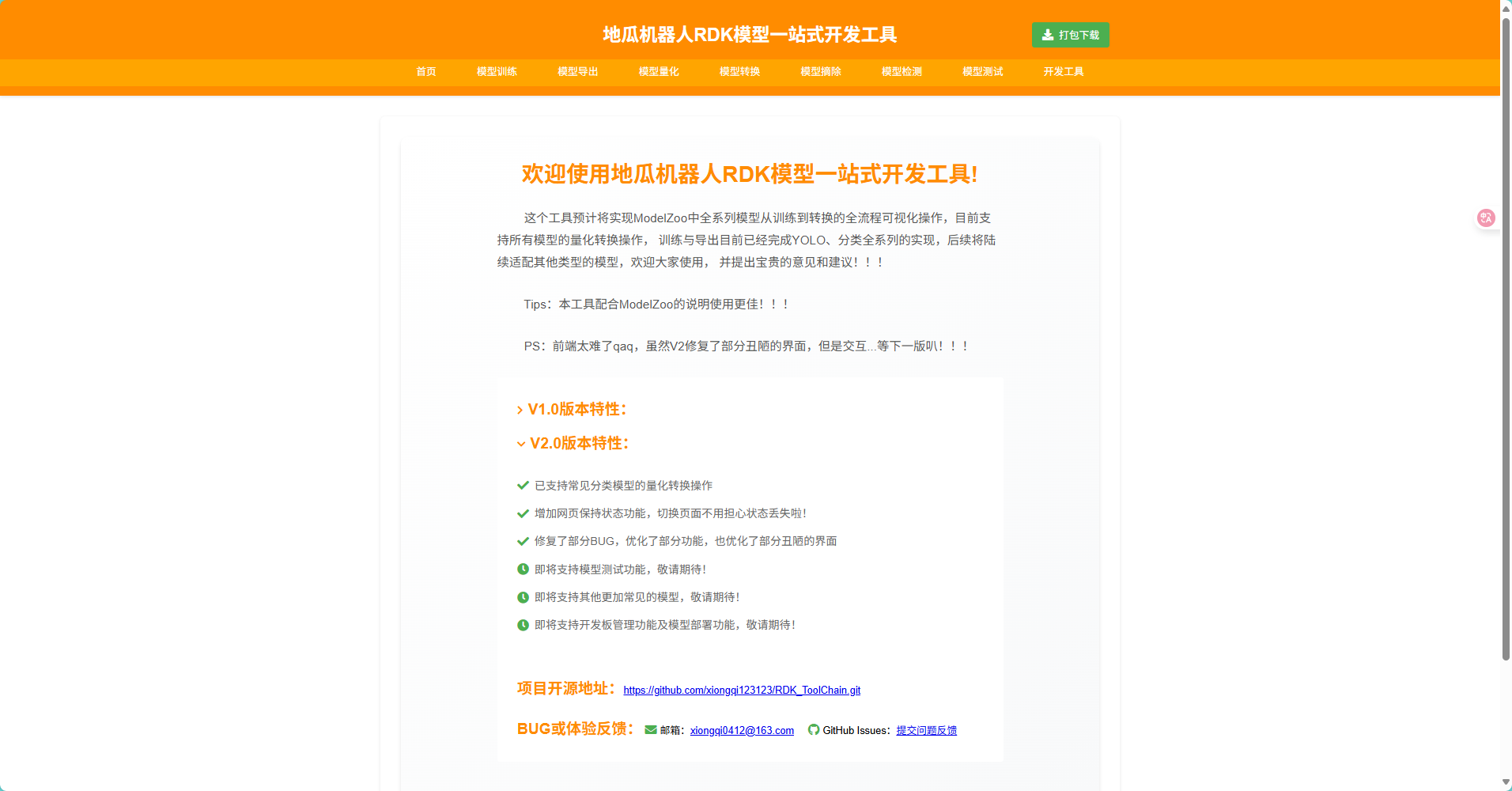The height and width of the screenshot is (791, 1512).
Task: Click clock icon beside 即将支持模型测试功能
Action: pyautogui.click(x=523, y=570)
